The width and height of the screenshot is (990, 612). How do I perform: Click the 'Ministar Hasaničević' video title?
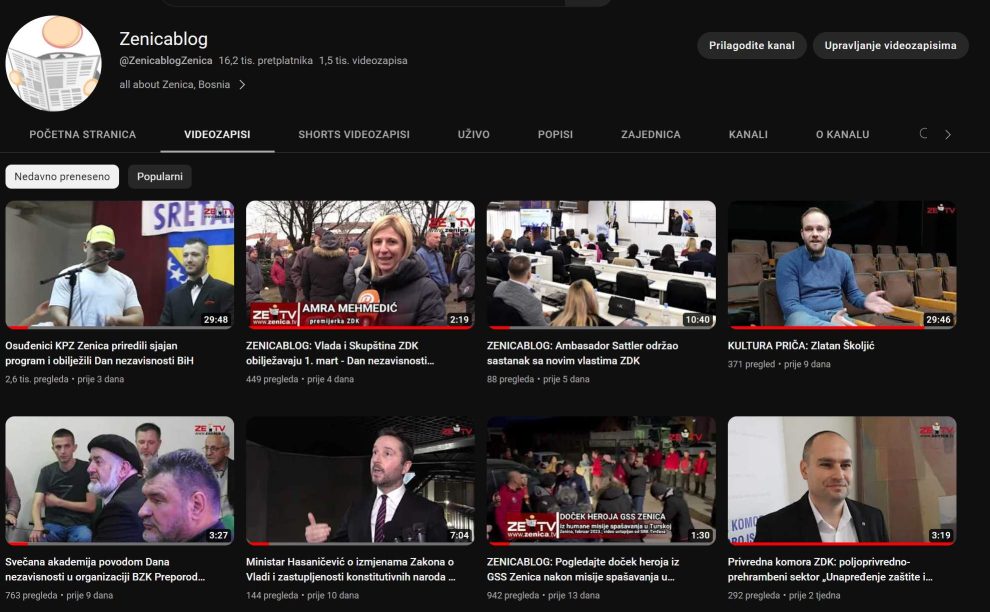(350, 568)
